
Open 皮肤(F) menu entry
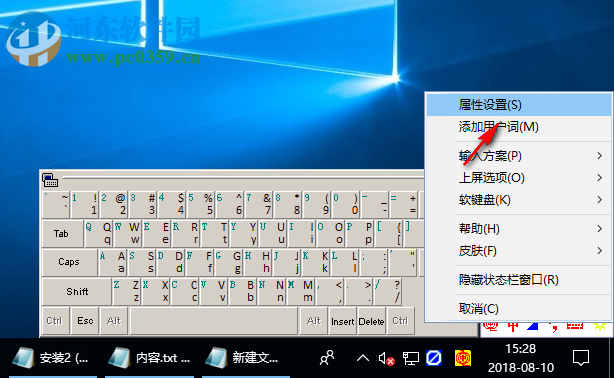(519, 251)
